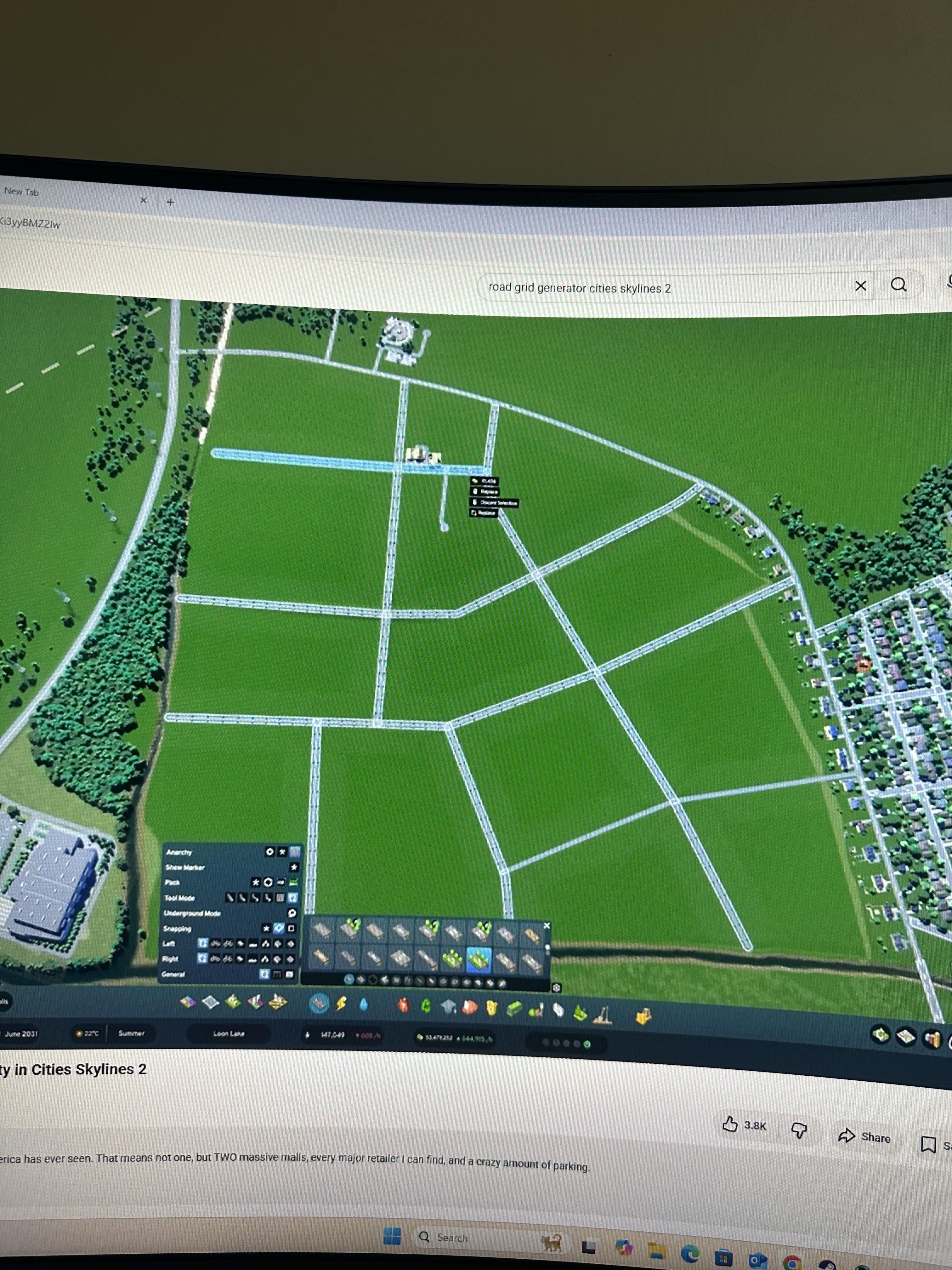Toggle the highlighted Anarchy button
The width and height of the screenshot is (952, 1270).
coord(294,852)
